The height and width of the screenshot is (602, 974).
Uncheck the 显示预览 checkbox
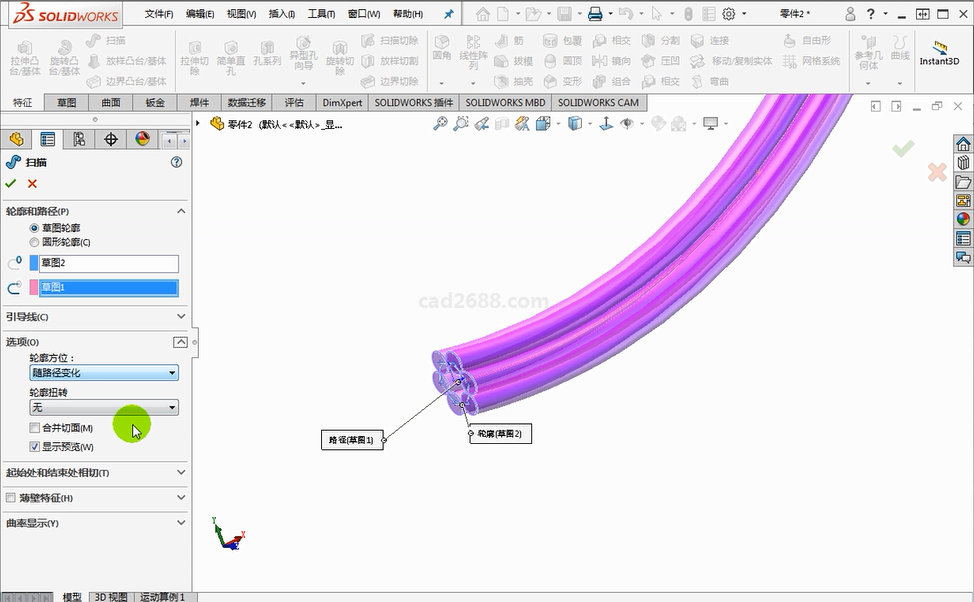click(35, 447)
